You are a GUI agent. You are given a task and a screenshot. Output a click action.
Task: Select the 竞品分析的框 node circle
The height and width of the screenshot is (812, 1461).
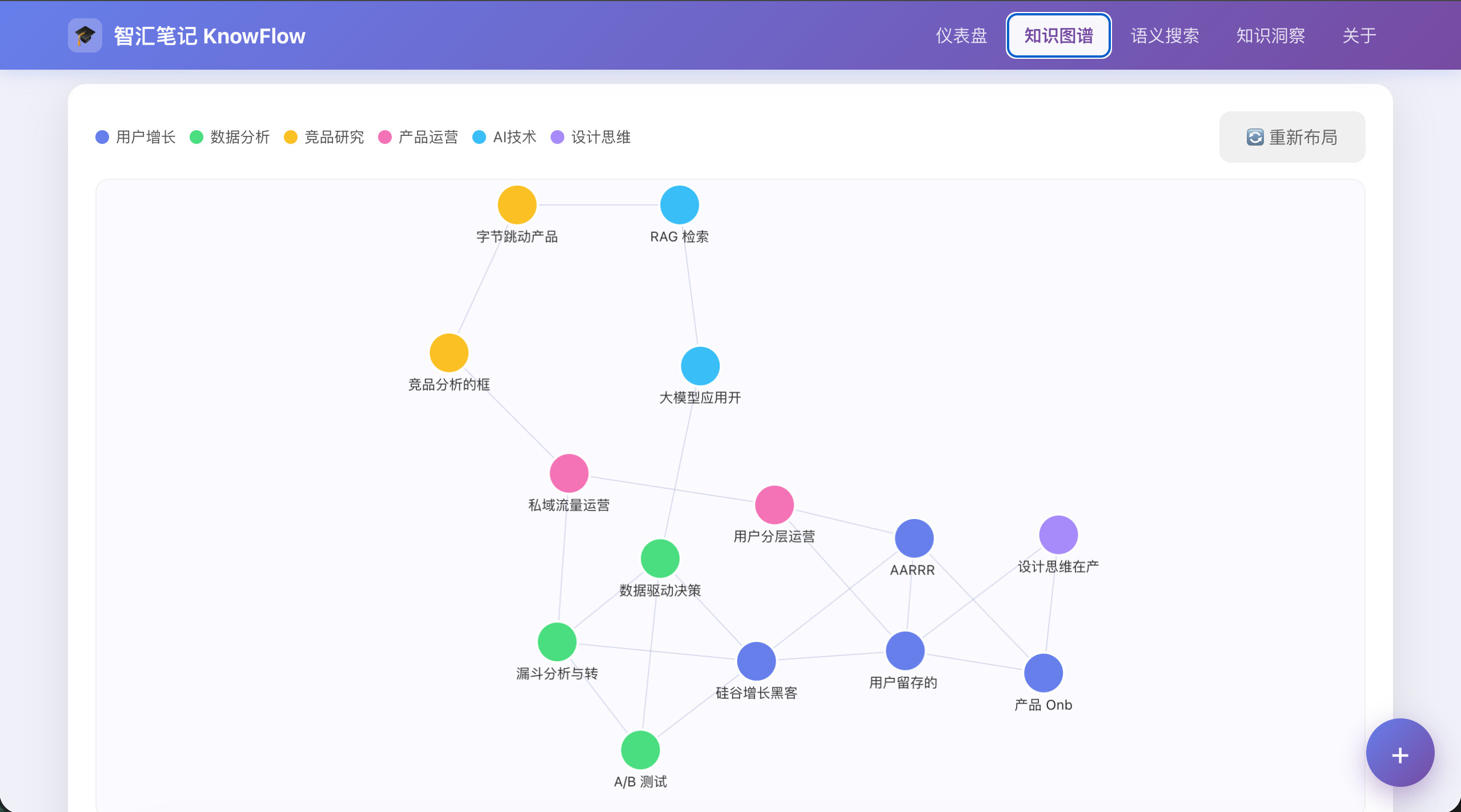[x=449, y=352]
